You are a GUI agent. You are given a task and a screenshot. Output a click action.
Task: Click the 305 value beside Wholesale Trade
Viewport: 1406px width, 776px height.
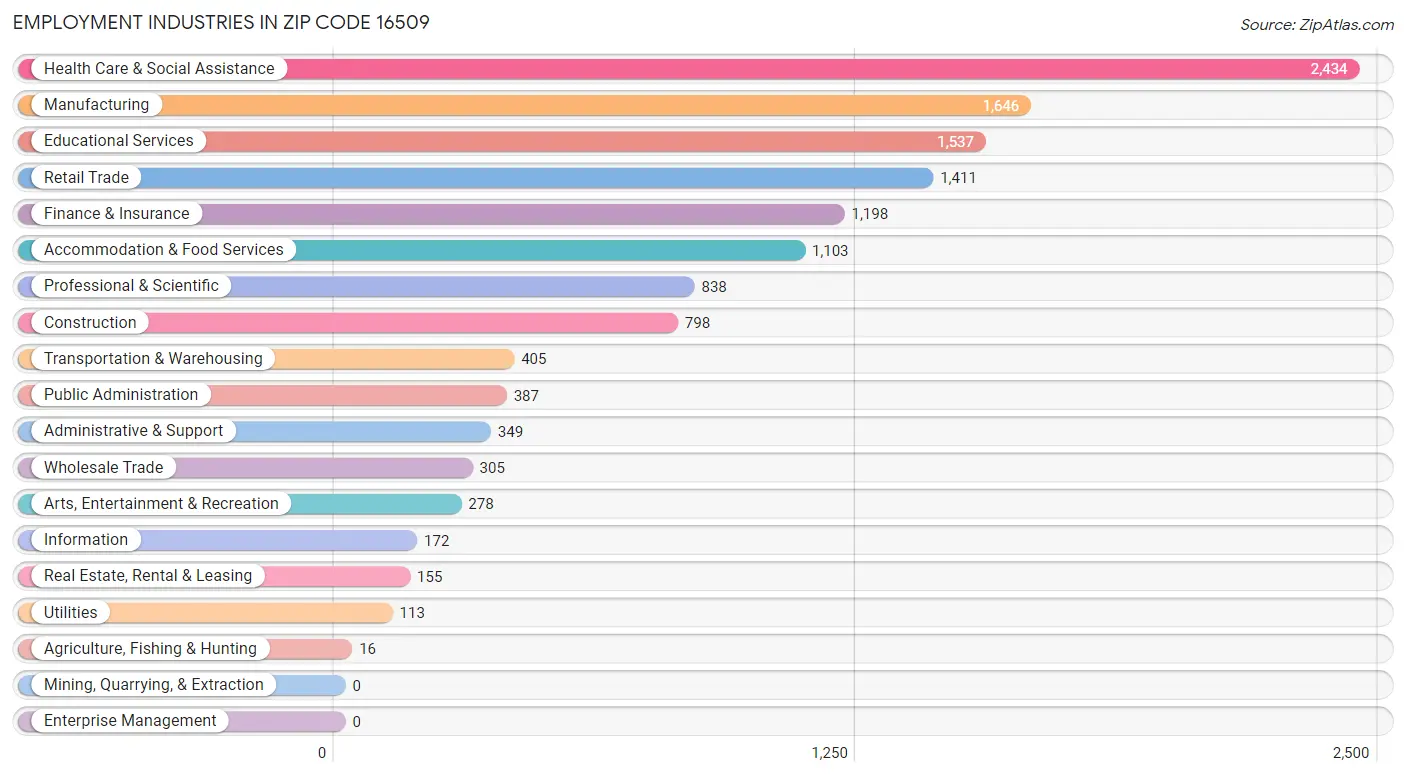(x=492, y=468)
